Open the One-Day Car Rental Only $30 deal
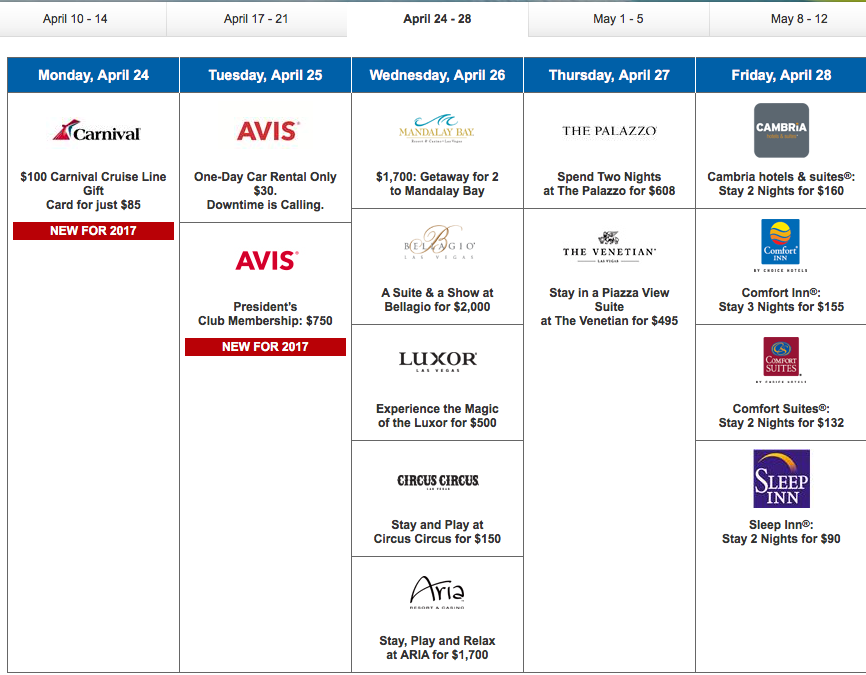Image resolution: width=866 pixels, height=675 pixels. (265, 191)
